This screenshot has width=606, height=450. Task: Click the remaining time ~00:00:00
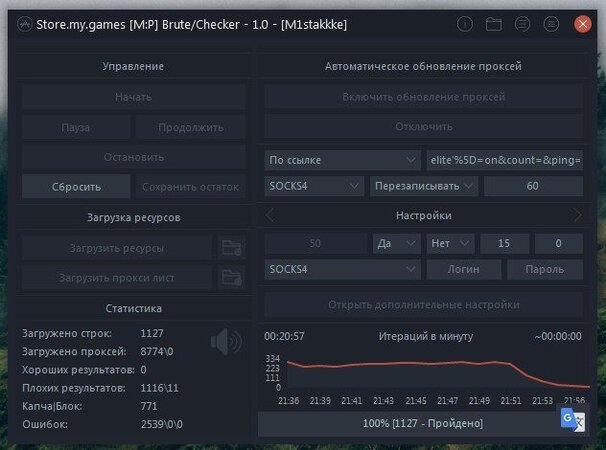tap(558, 336)
